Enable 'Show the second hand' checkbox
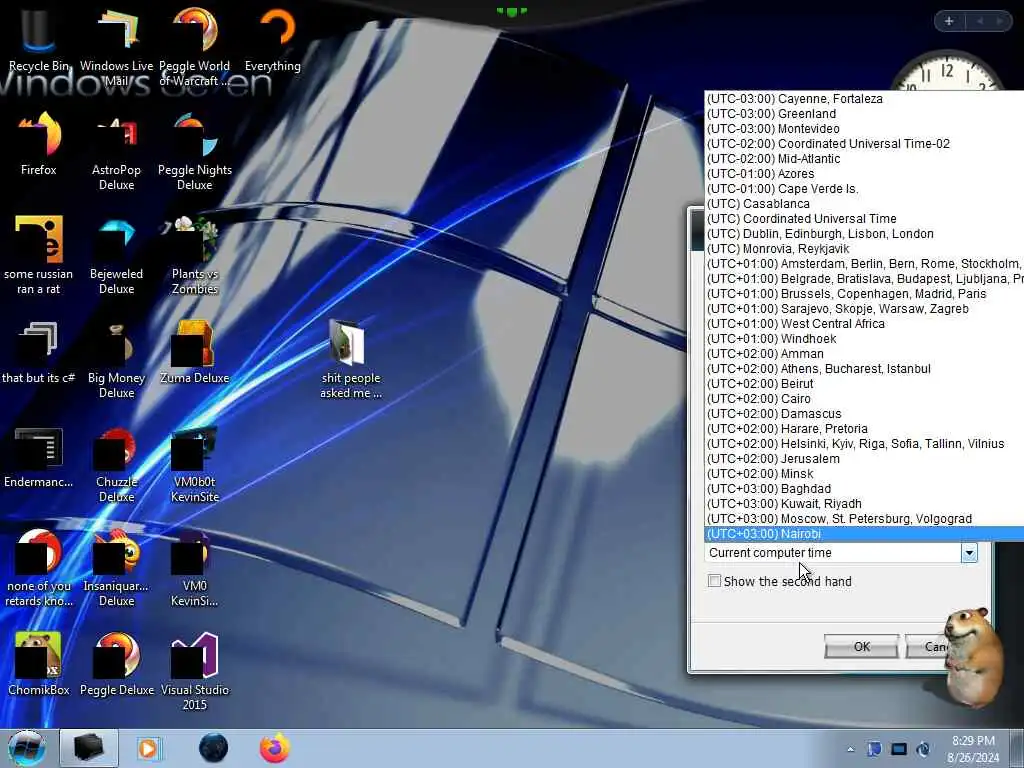Screen dimensions: 1024x768 pos(714,581)
